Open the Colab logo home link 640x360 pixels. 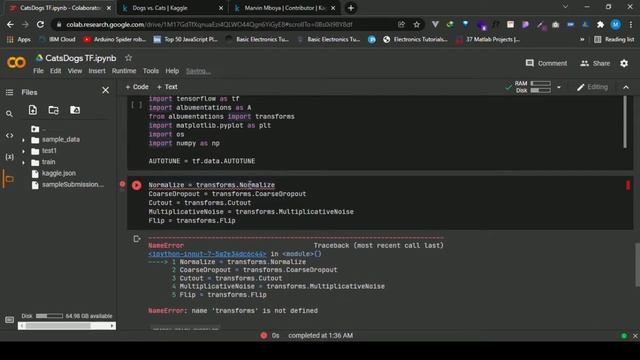[x=16, y=62]
